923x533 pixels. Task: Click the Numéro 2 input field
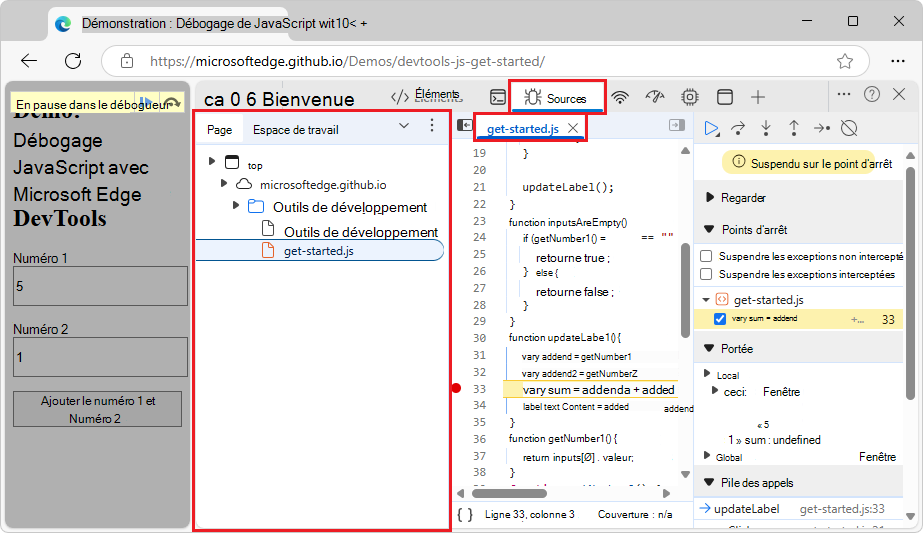100,357
